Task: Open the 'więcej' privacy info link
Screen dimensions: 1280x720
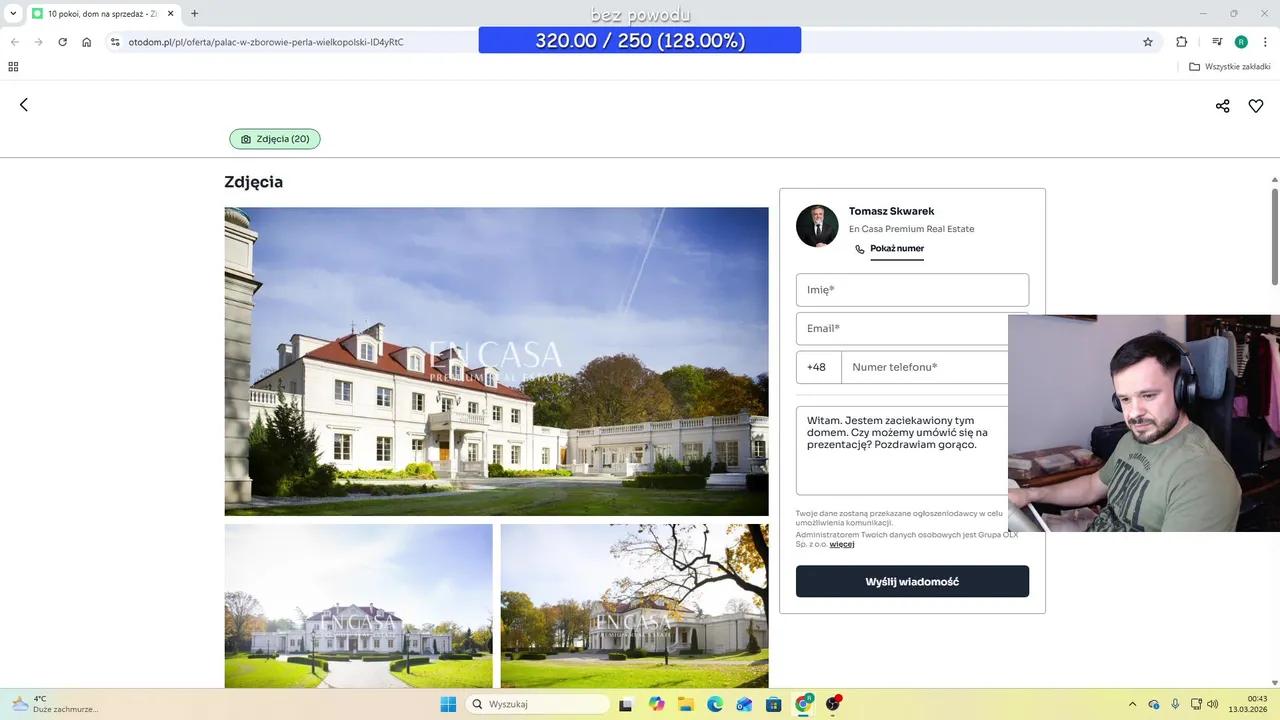Action: pyautogui.click(x=842, y=544)
